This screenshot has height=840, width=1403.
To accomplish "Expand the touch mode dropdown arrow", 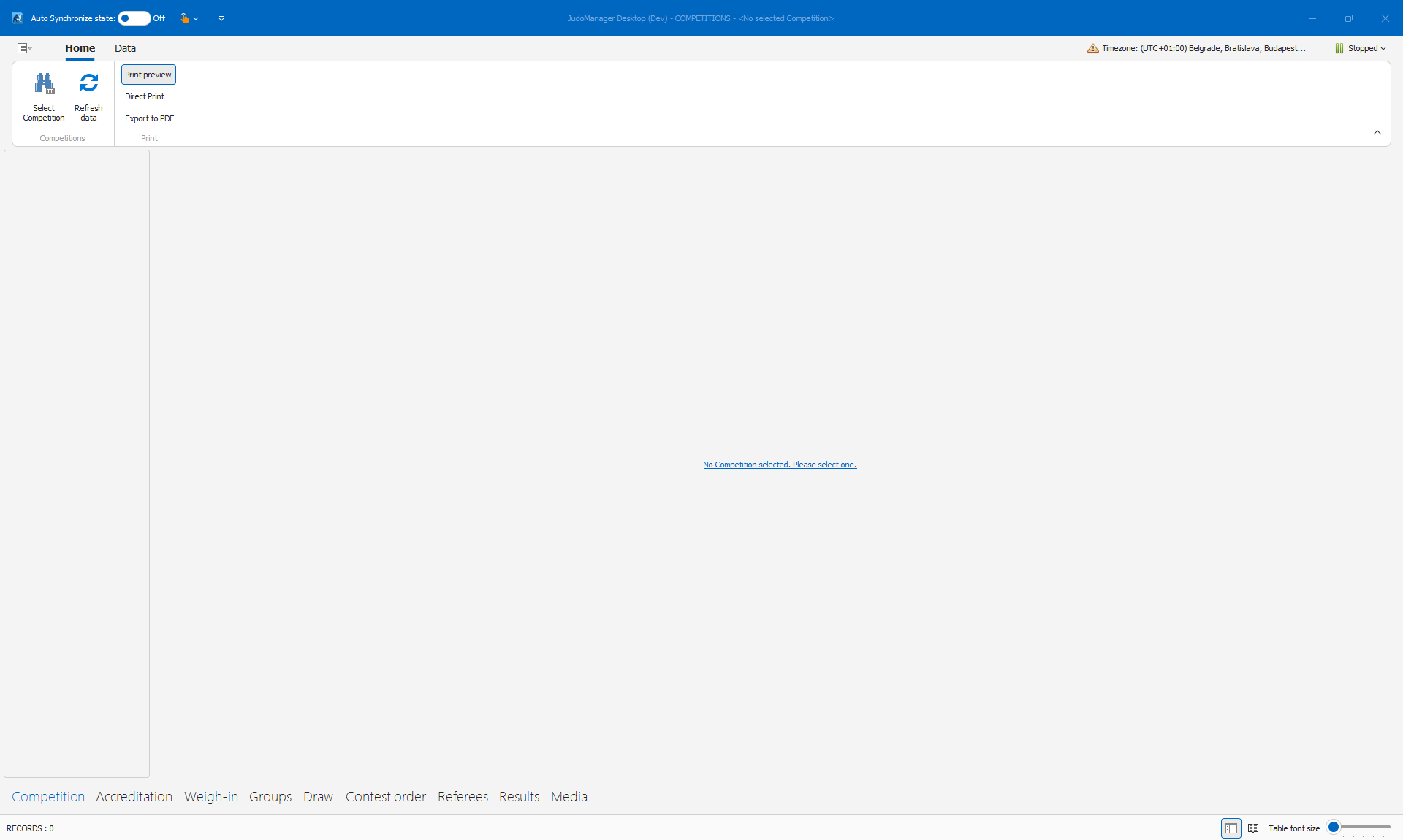I will [196, 19].
